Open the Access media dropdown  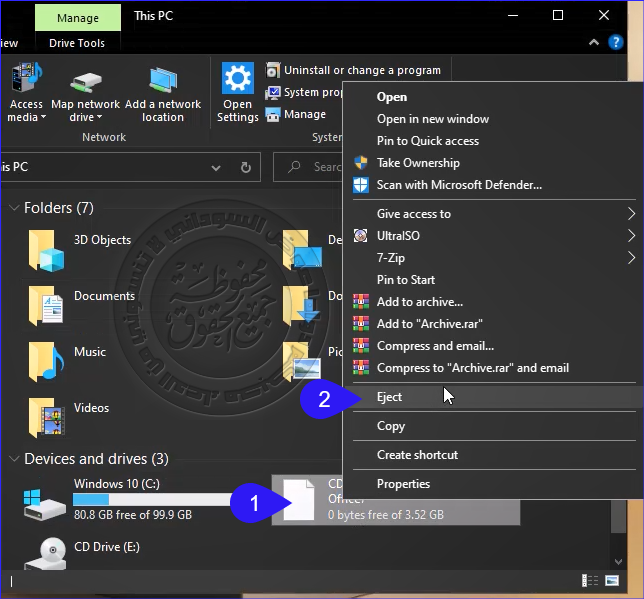pyautogui.click(x=26, y=96)
